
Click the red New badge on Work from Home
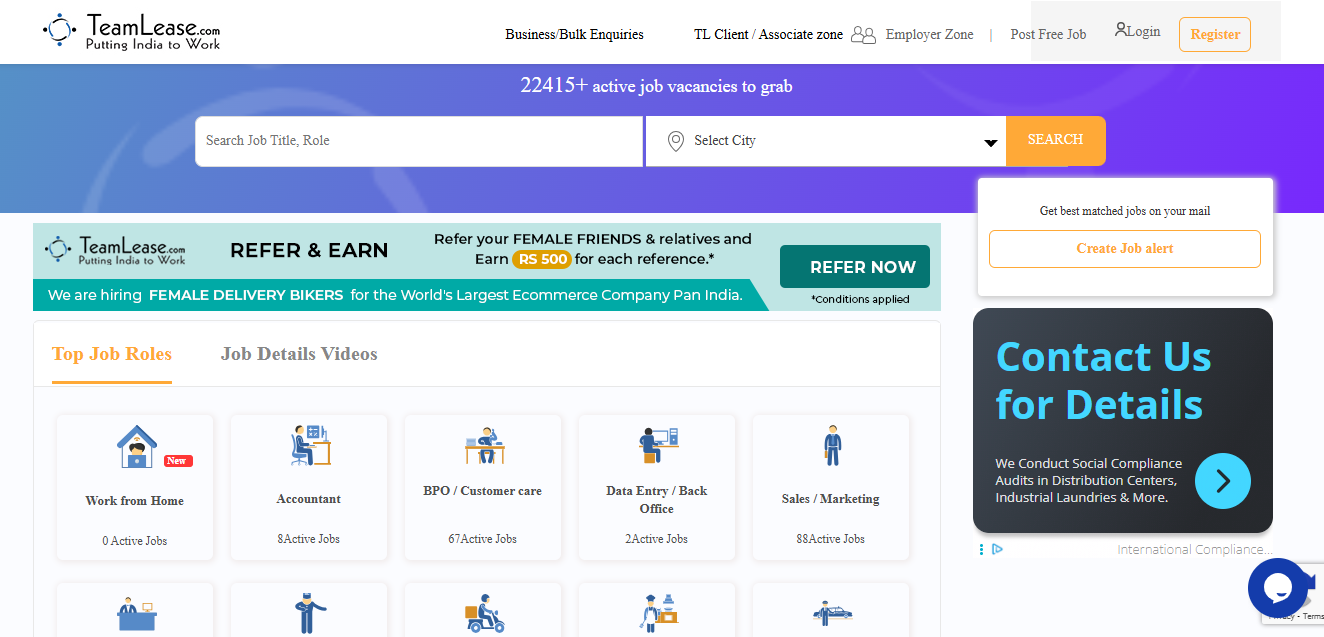177,461
